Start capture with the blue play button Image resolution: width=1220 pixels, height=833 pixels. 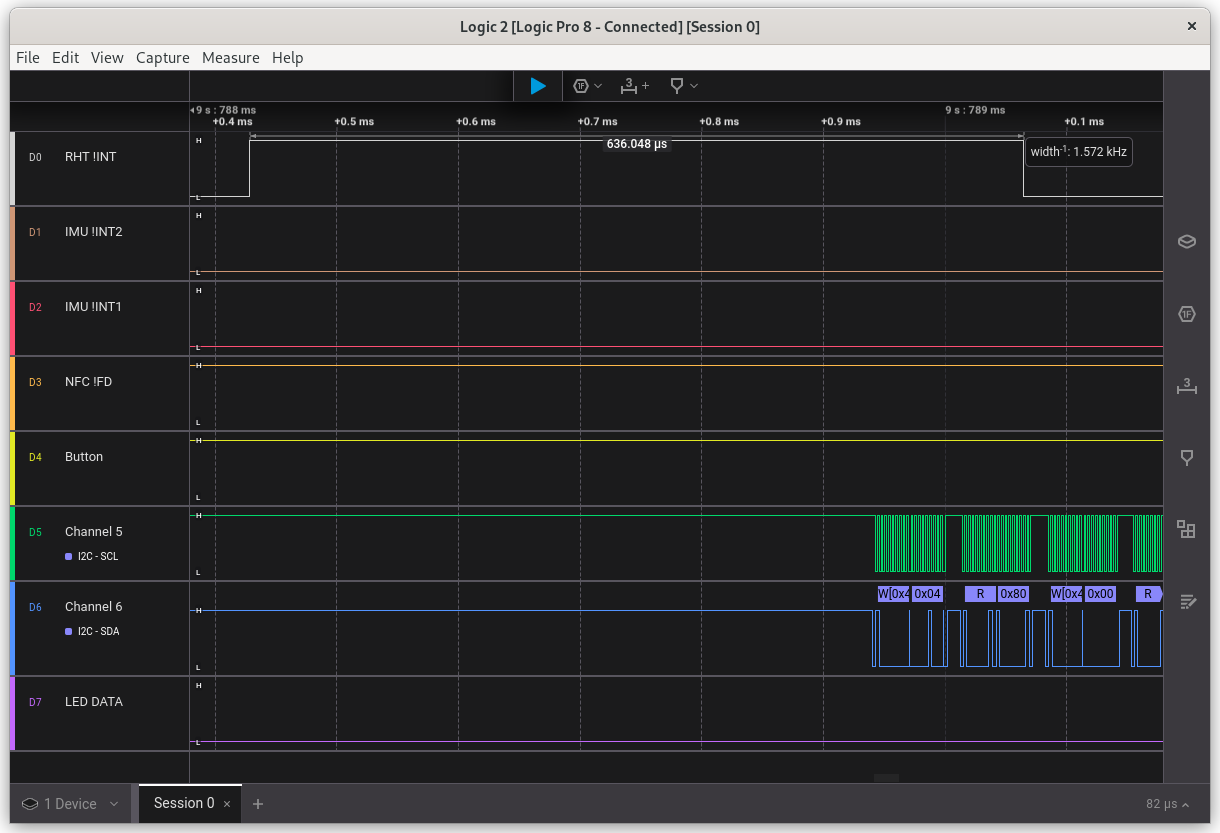[538, 86]
